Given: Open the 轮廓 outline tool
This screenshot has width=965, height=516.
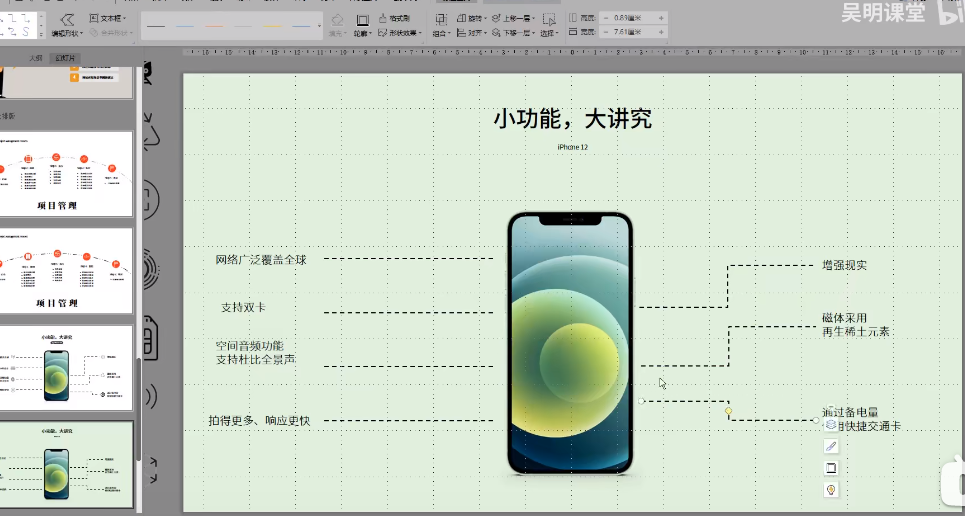Looking at the screenshot, I should (x=362, y=25).
